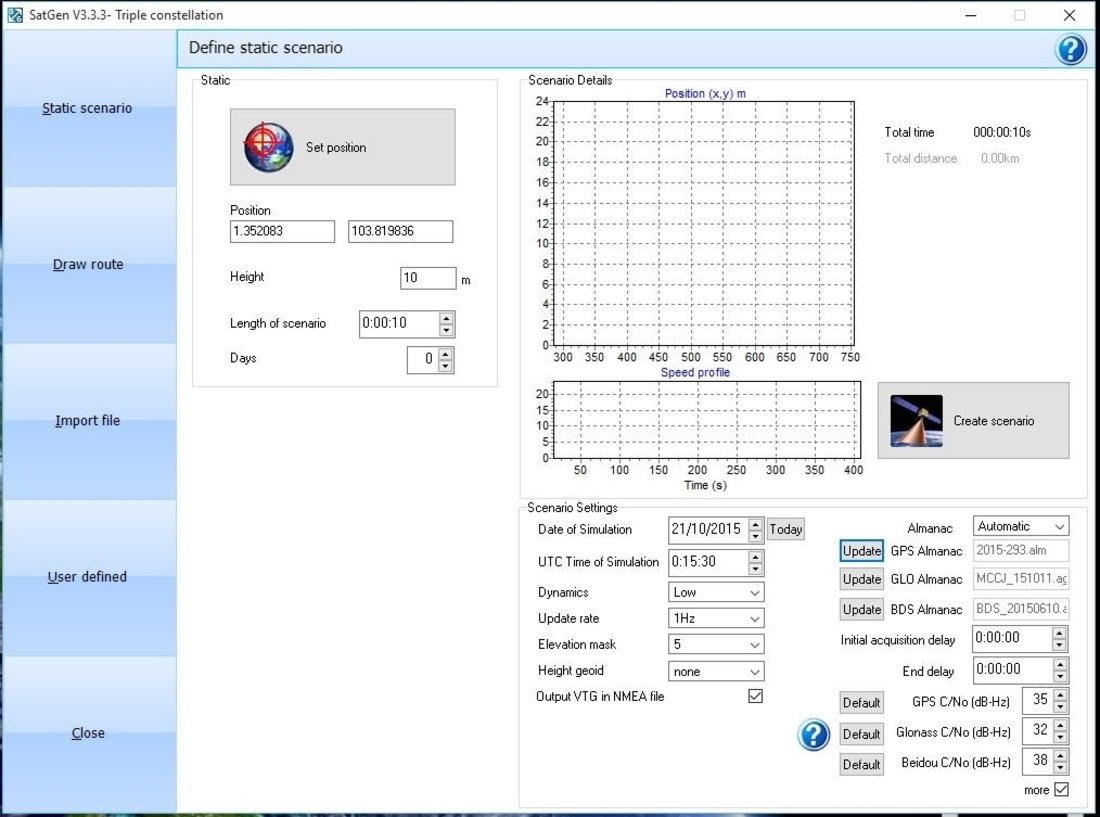Click the help icon beside Default buttons

click(813, 735)
